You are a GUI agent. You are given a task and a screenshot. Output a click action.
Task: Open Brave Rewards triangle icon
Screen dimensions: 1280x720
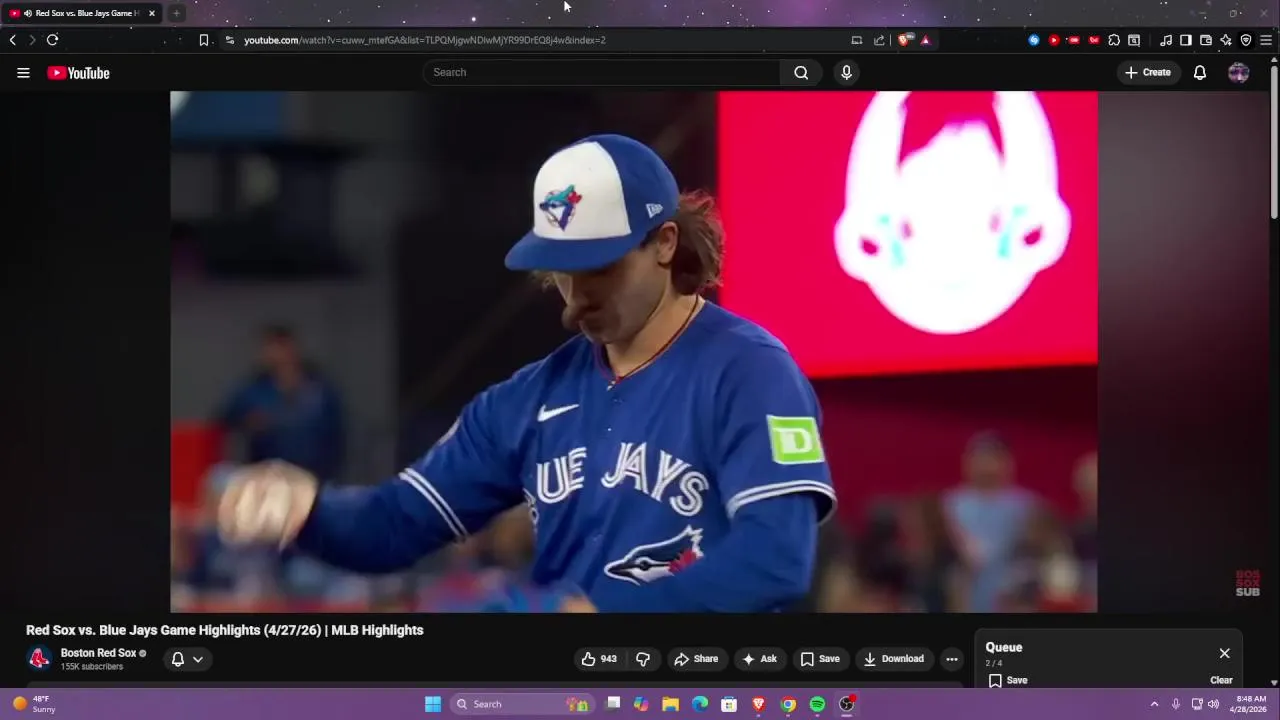(925, 40)
